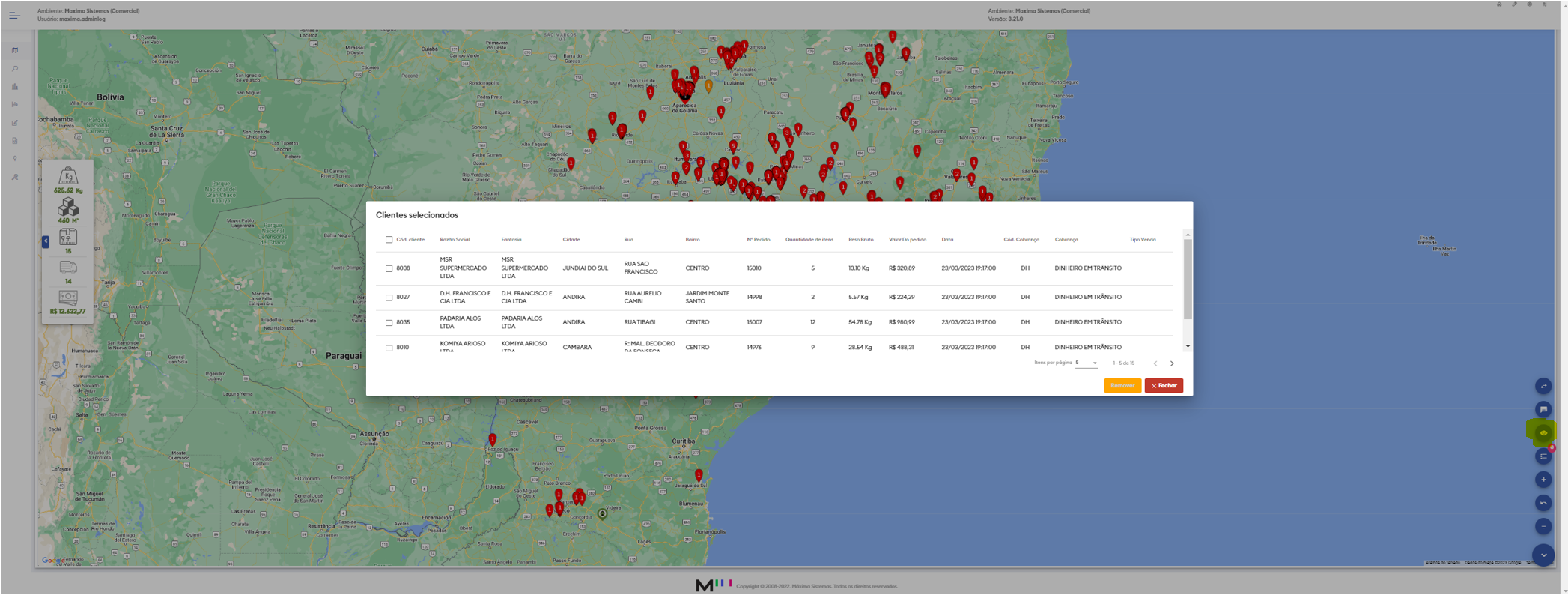Open the items per page dropdown
The height and width of the screenshot is (595, 1568).
pos(1087,363)
